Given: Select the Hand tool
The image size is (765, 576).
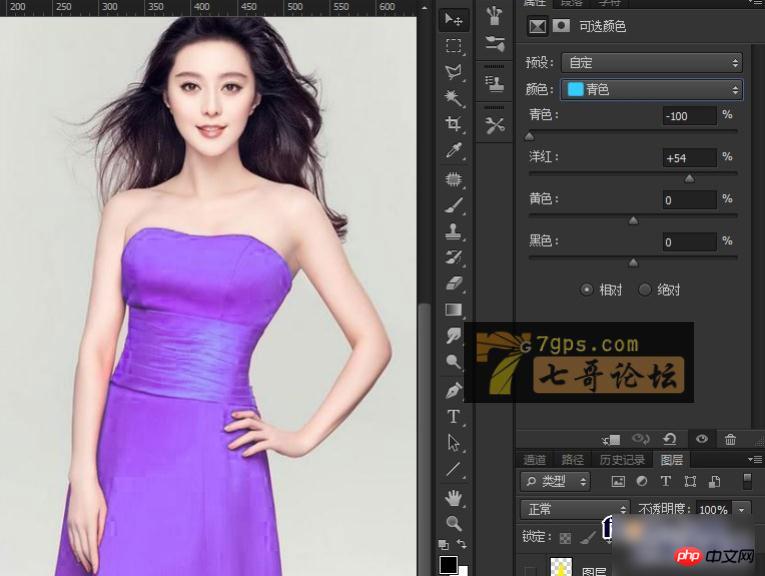Looking at the screenshot, I should [x=453, y=498].
